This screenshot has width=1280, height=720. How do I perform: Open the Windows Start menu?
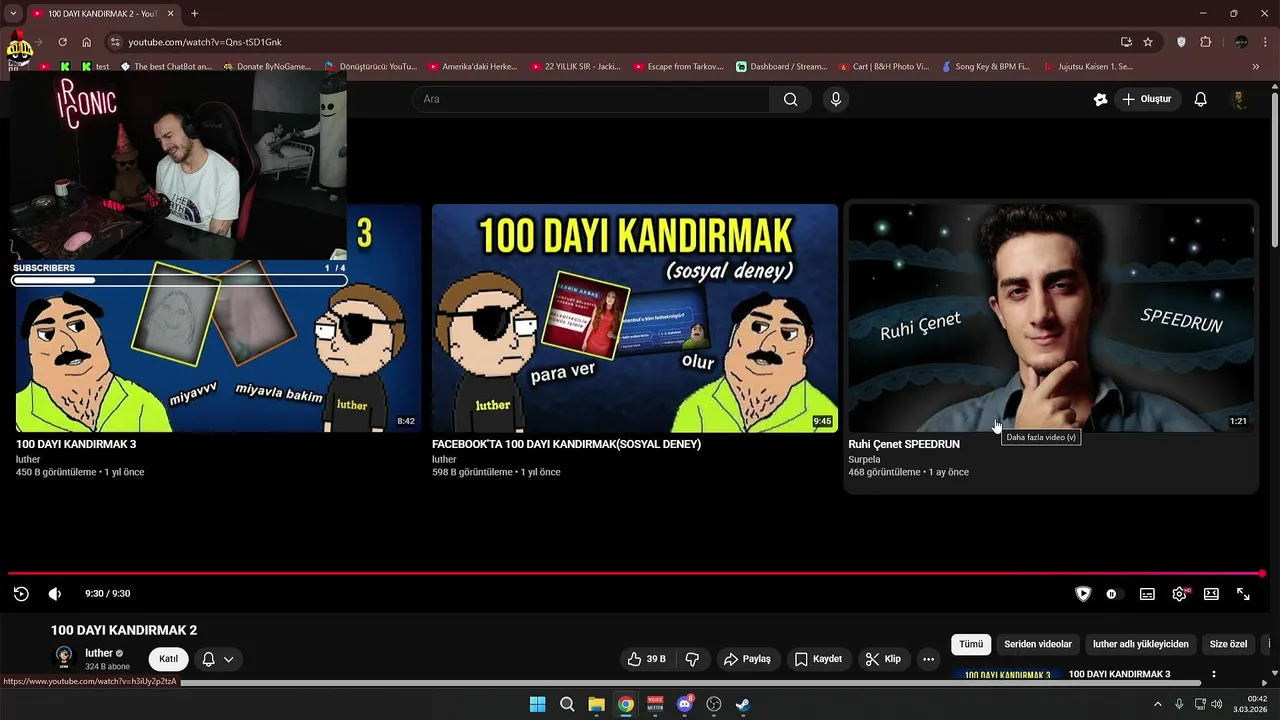click(537, 704)
